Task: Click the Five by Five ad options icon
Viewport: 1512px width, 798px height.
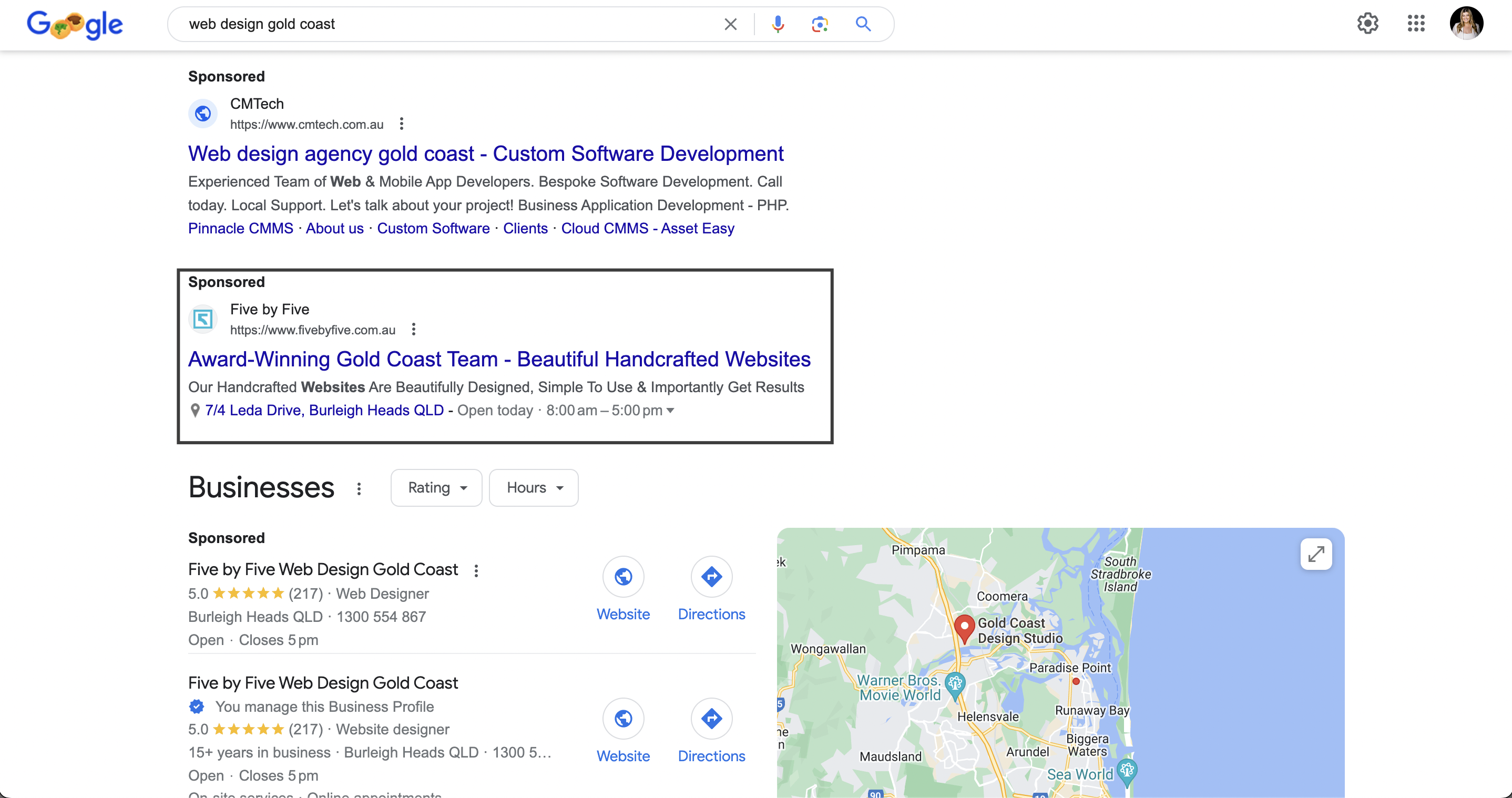Action: click(x=413, y=329)
